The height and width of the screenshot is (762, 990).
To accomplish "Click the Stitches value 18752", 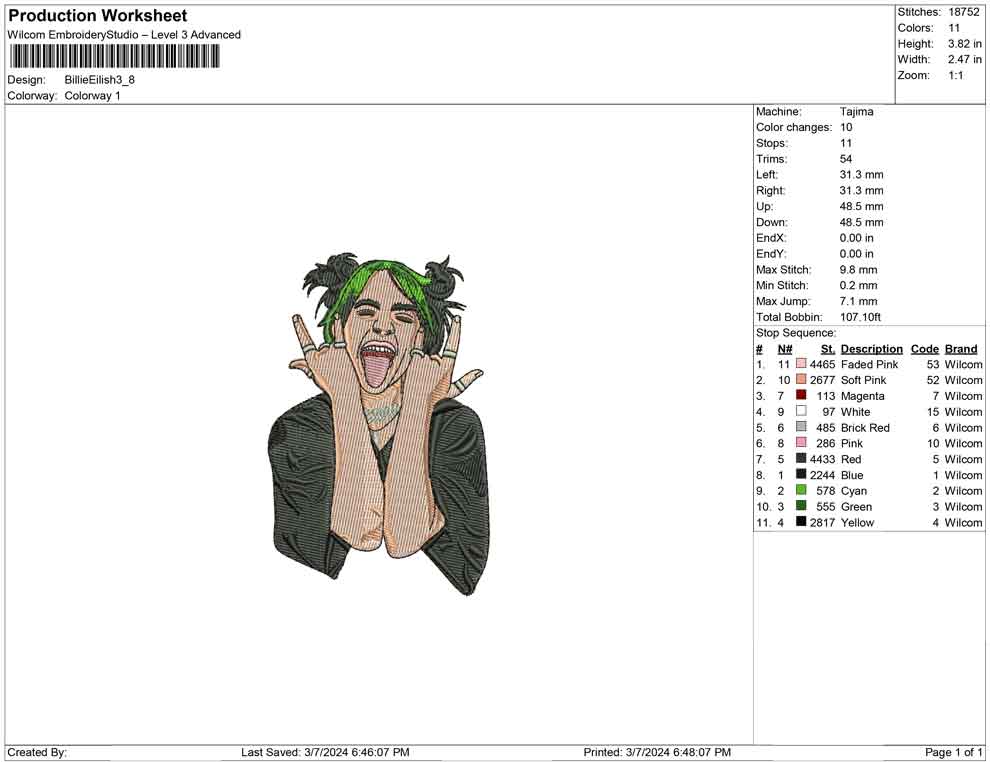I will click(963, 12).
